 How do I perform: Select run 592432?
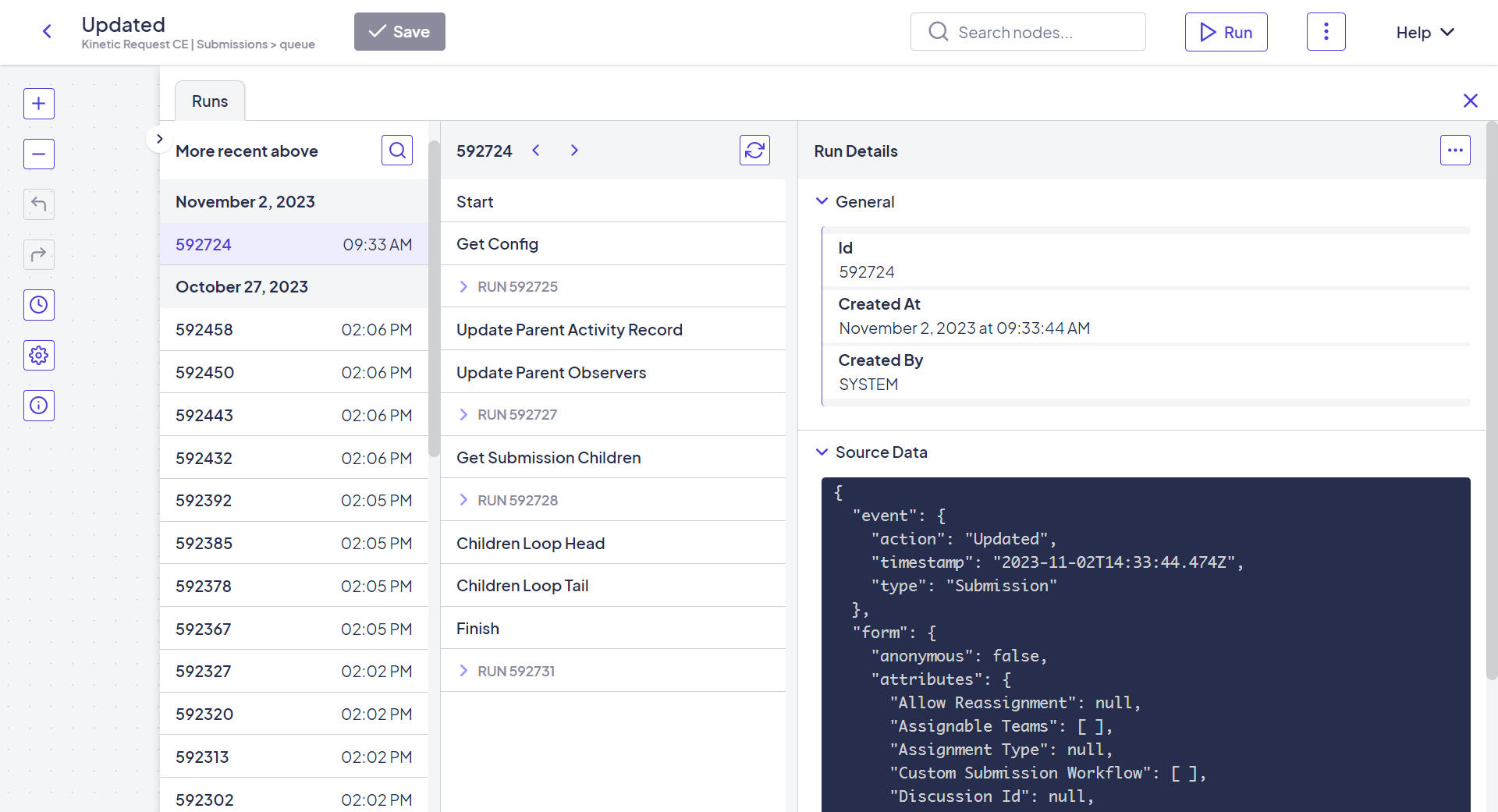294,458
